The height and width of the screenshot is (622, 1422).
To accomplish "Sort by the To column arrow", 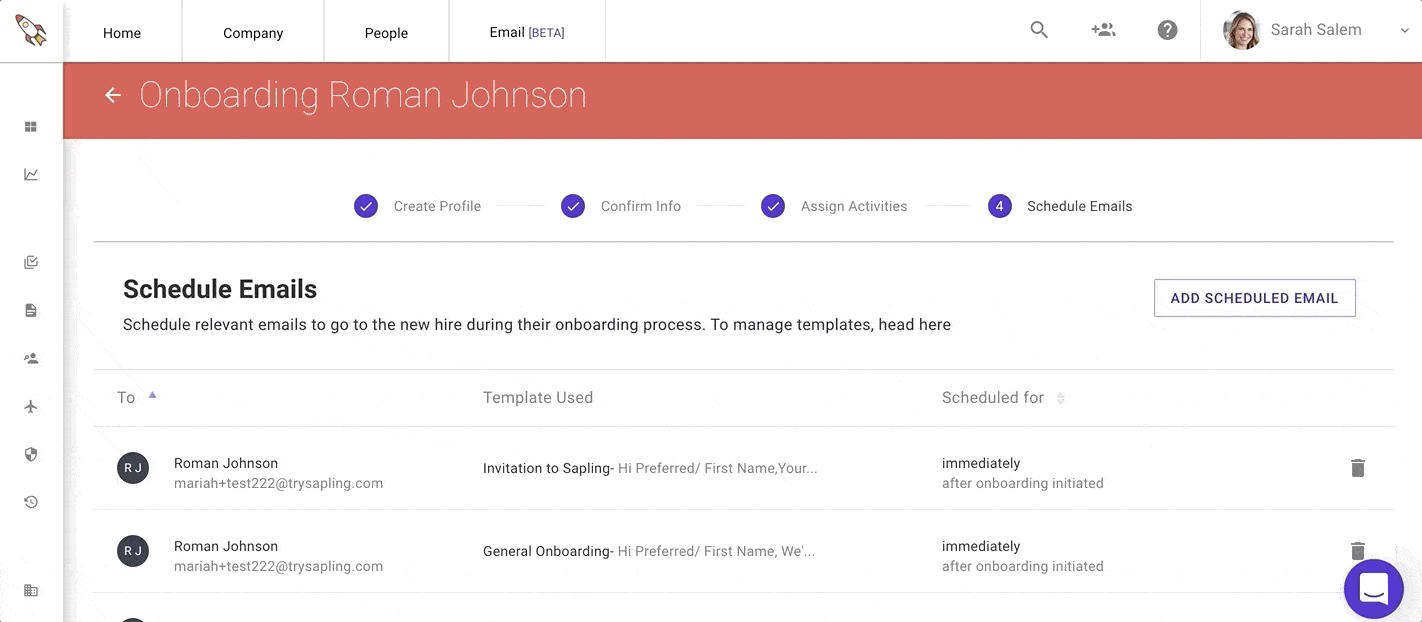I will 152,395.
